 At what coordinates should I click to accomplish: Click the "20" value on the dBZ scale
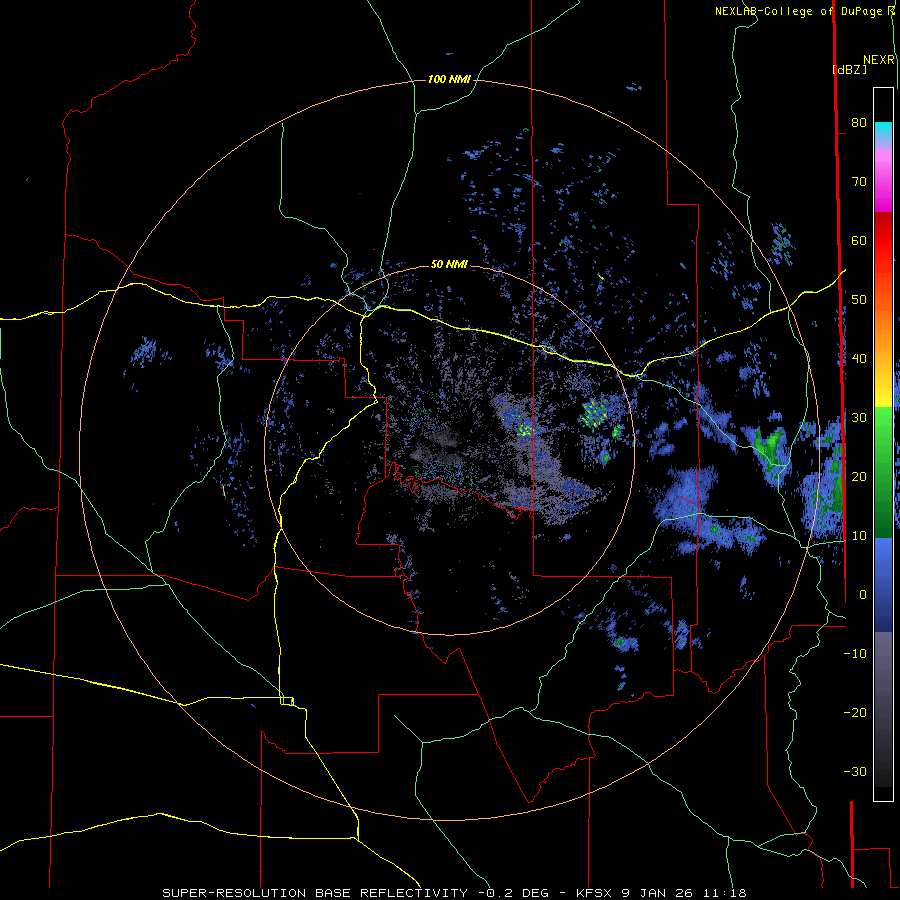859,477
